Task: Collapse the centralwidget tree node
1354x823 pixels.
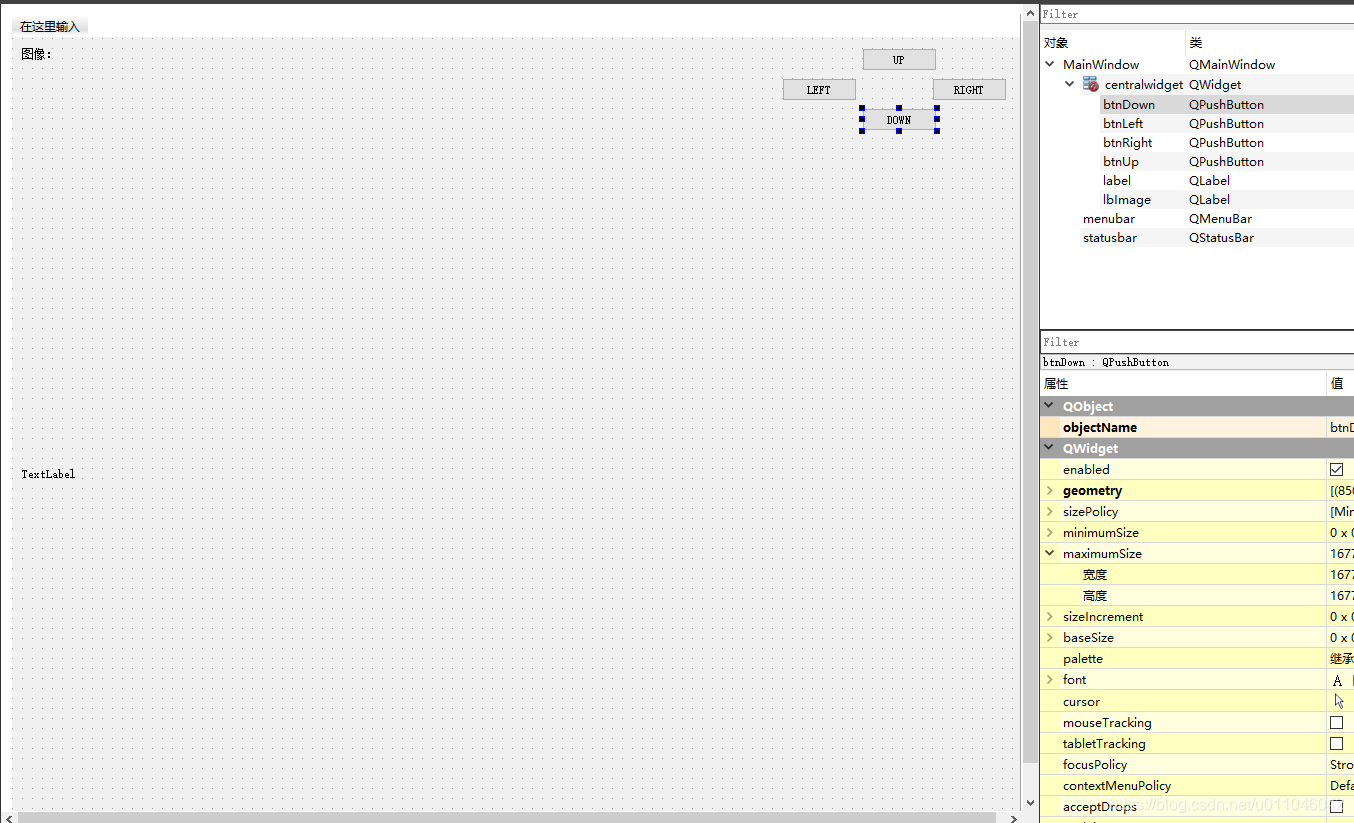Action: pyautogui.click(x=1070, y=85)
